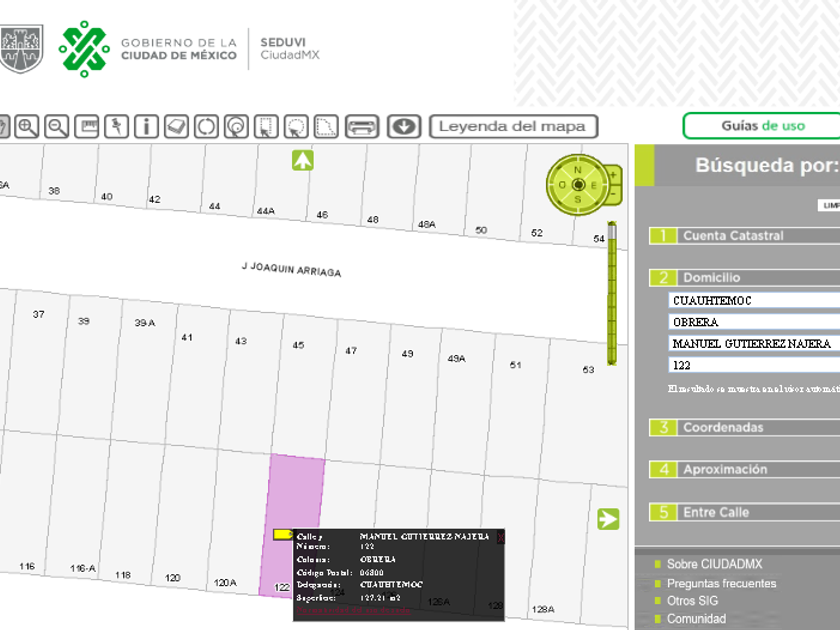Select the zoom out magnifier tool
This screenshot has height=630, width=840.
[57, 126]
